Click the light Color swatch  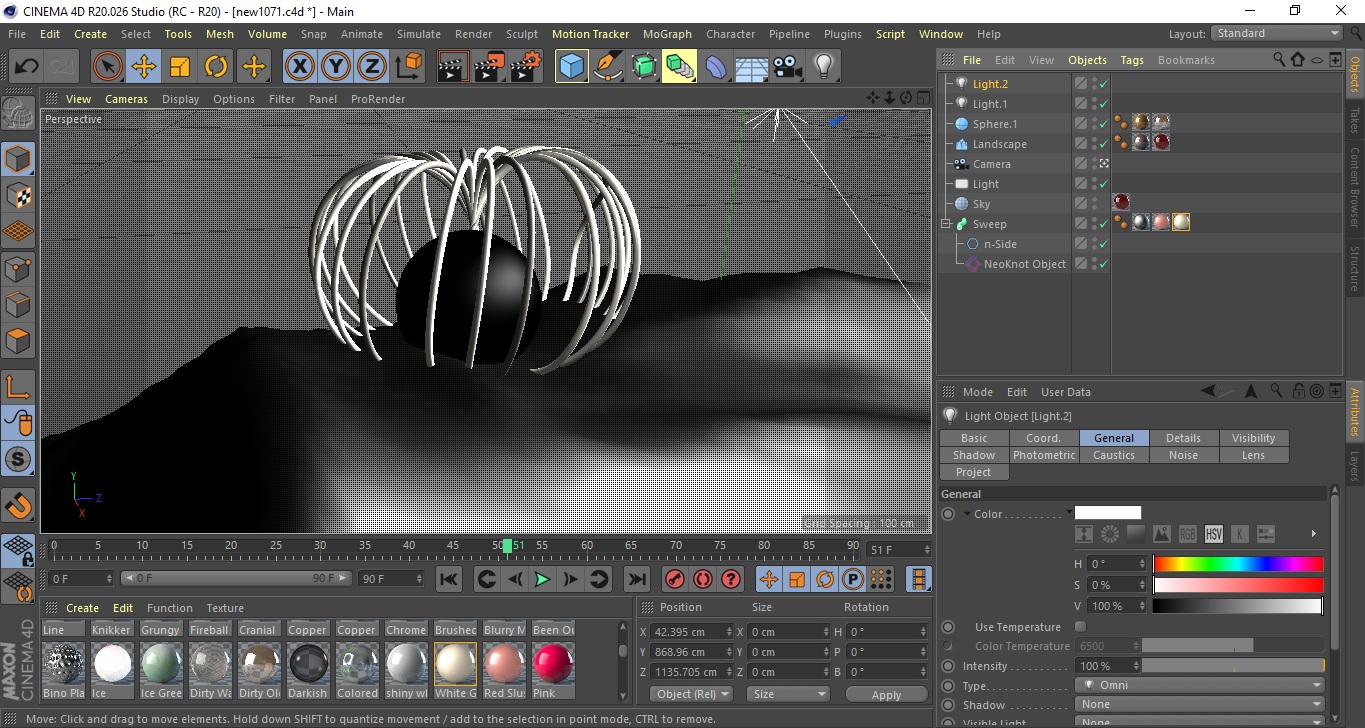click(x=1108, y=513)
